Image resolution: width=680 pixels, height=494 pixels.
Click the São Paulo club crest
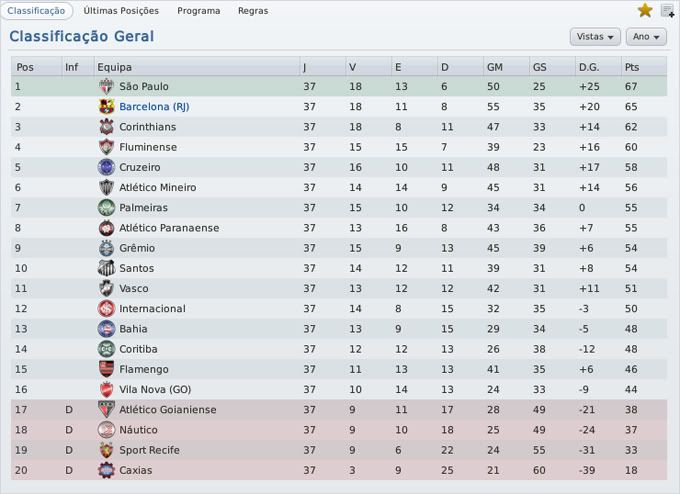coord(106,87)
